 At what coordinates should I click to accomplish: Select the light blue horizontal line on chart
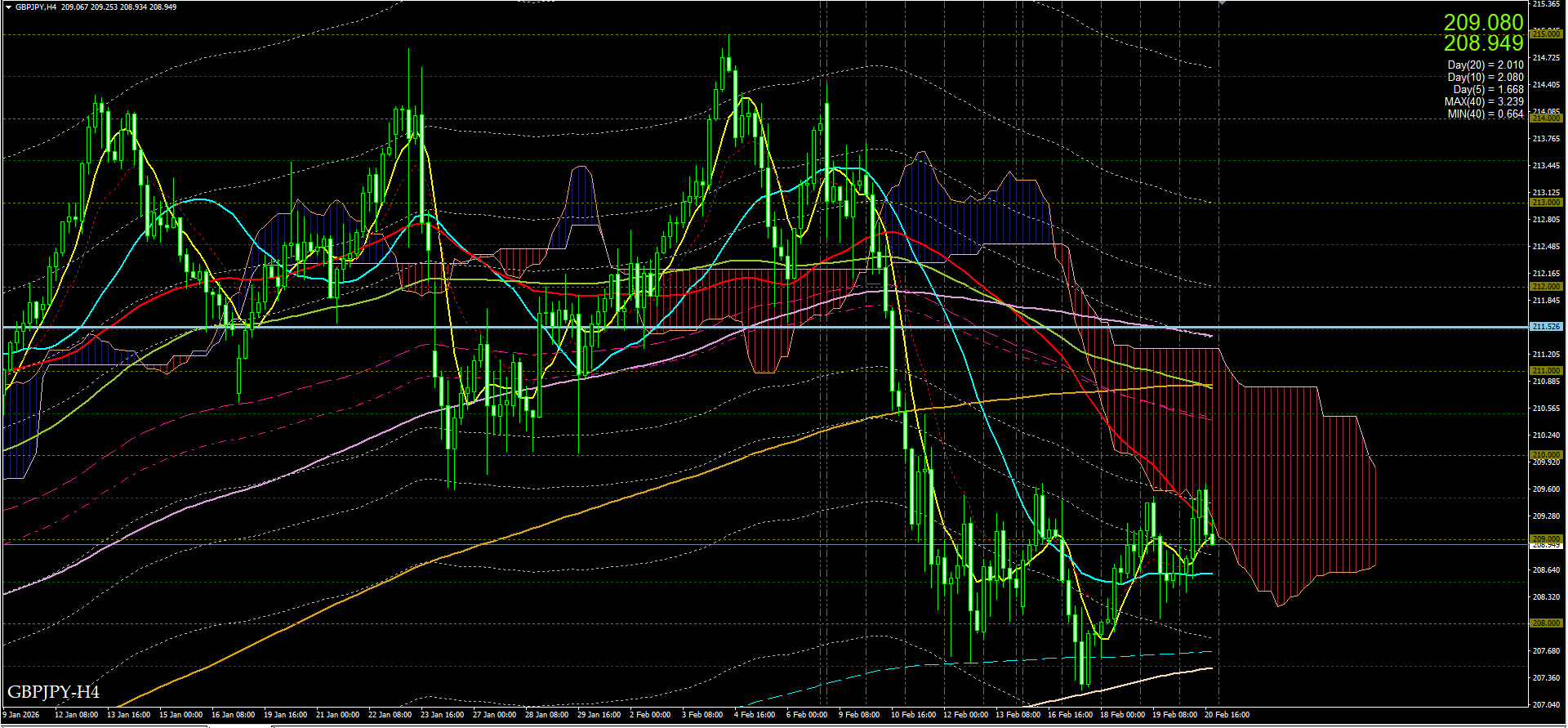(572, 327)
